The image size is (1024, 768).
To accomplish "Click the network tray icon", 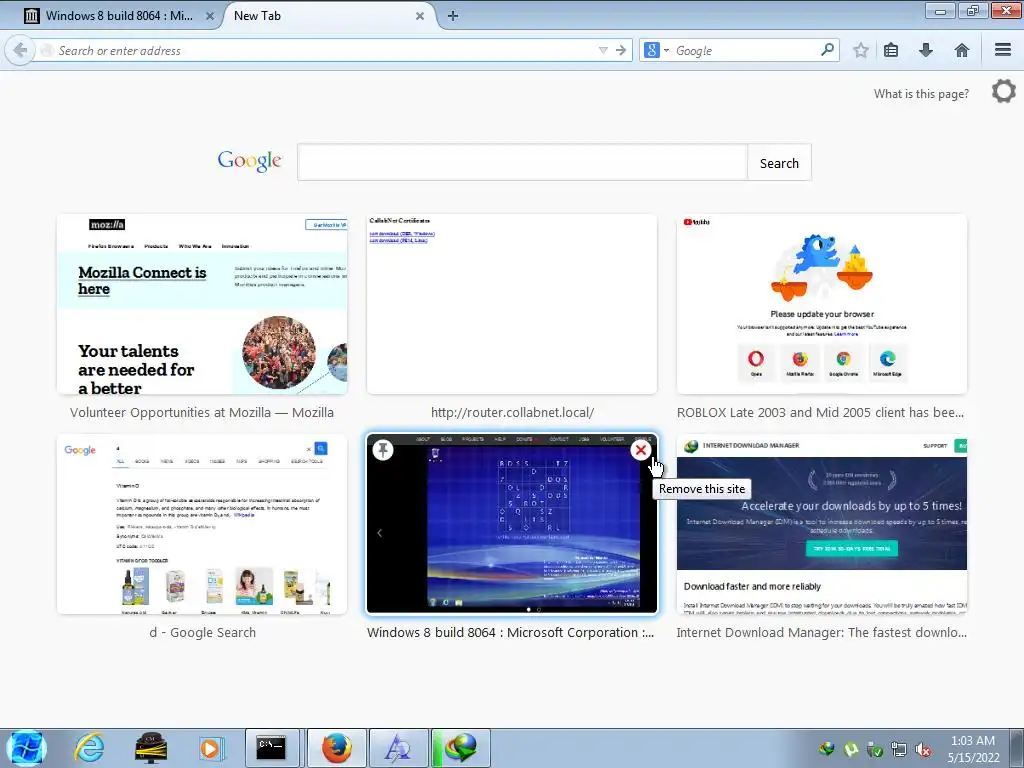I will coord(899,749).
